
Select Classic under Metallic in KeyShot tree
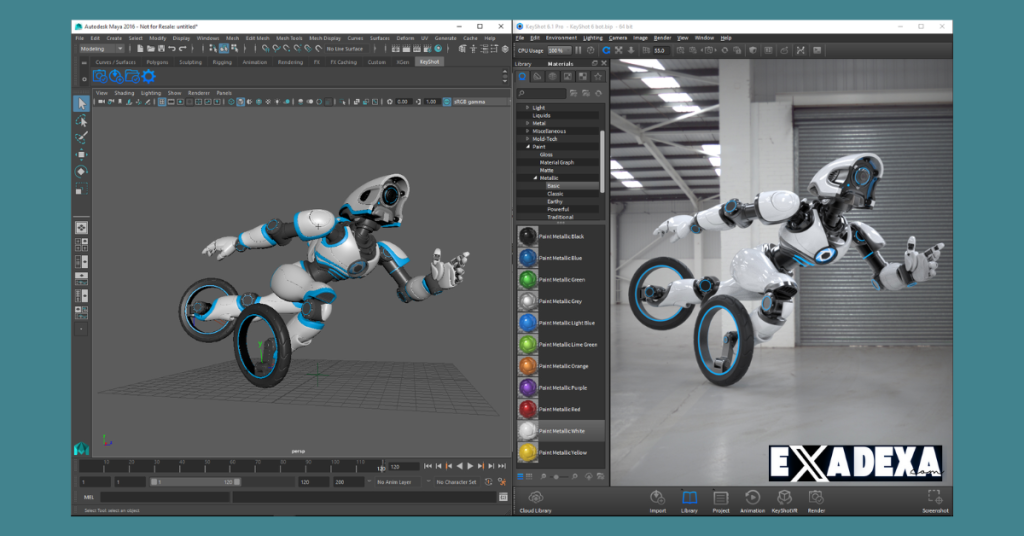555,193
